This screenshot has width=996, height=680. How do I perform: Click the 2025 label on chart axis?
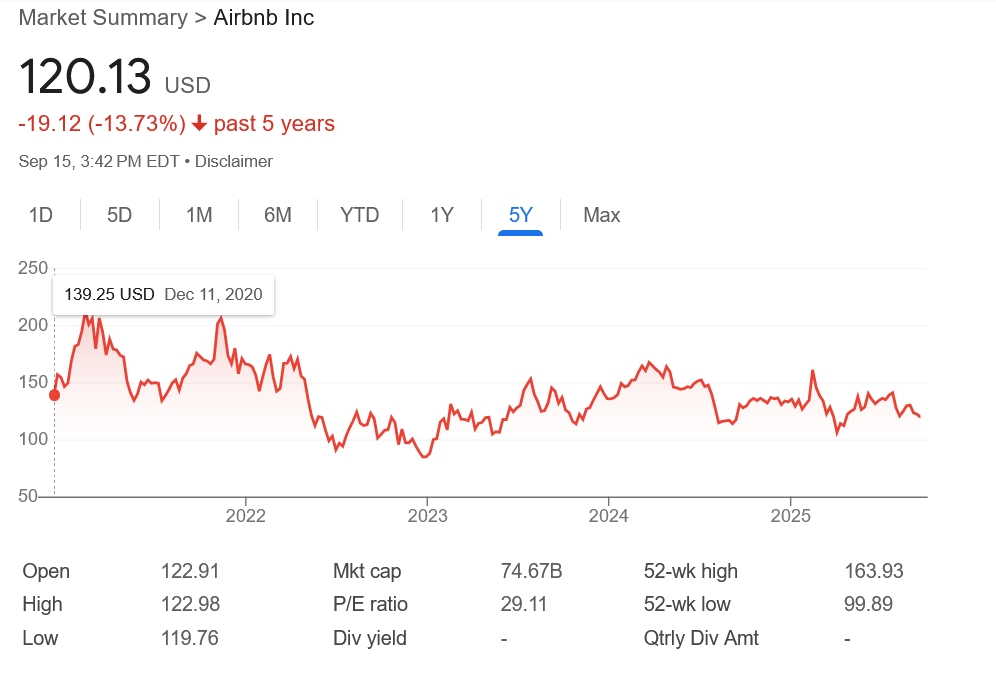[x=790, y=516]
